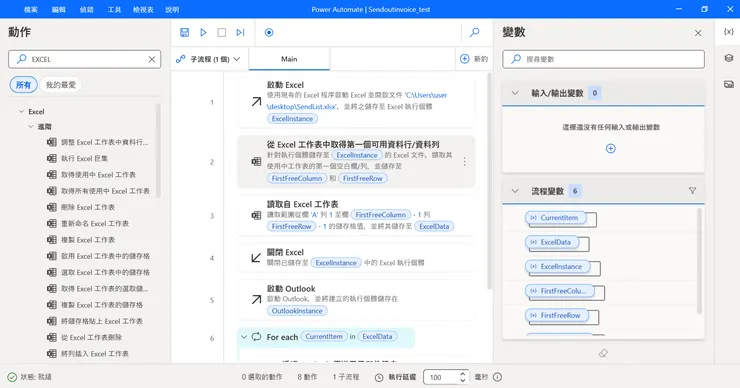
Task: Click the ExcelData flow variable chip
Action: tap(552, 243)
